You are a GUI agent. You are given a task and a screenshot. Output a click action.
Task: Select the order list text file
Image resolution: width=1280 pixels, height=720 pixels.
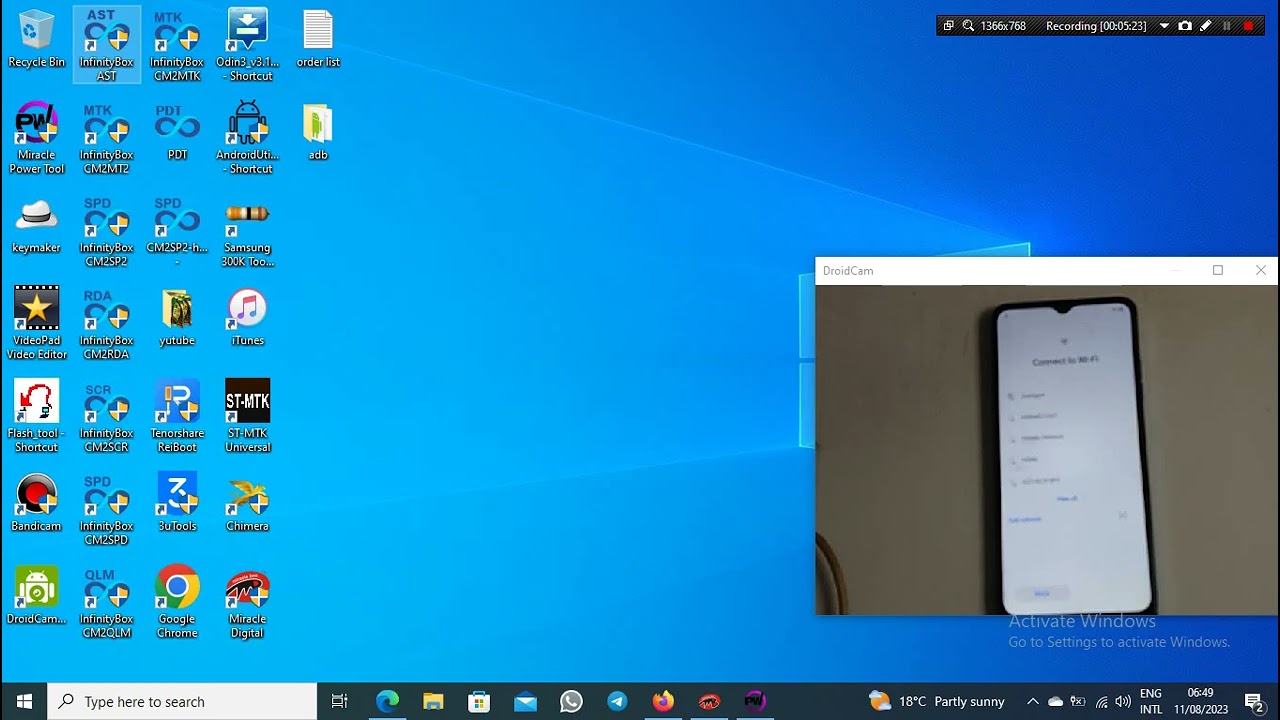click(318, 40)
